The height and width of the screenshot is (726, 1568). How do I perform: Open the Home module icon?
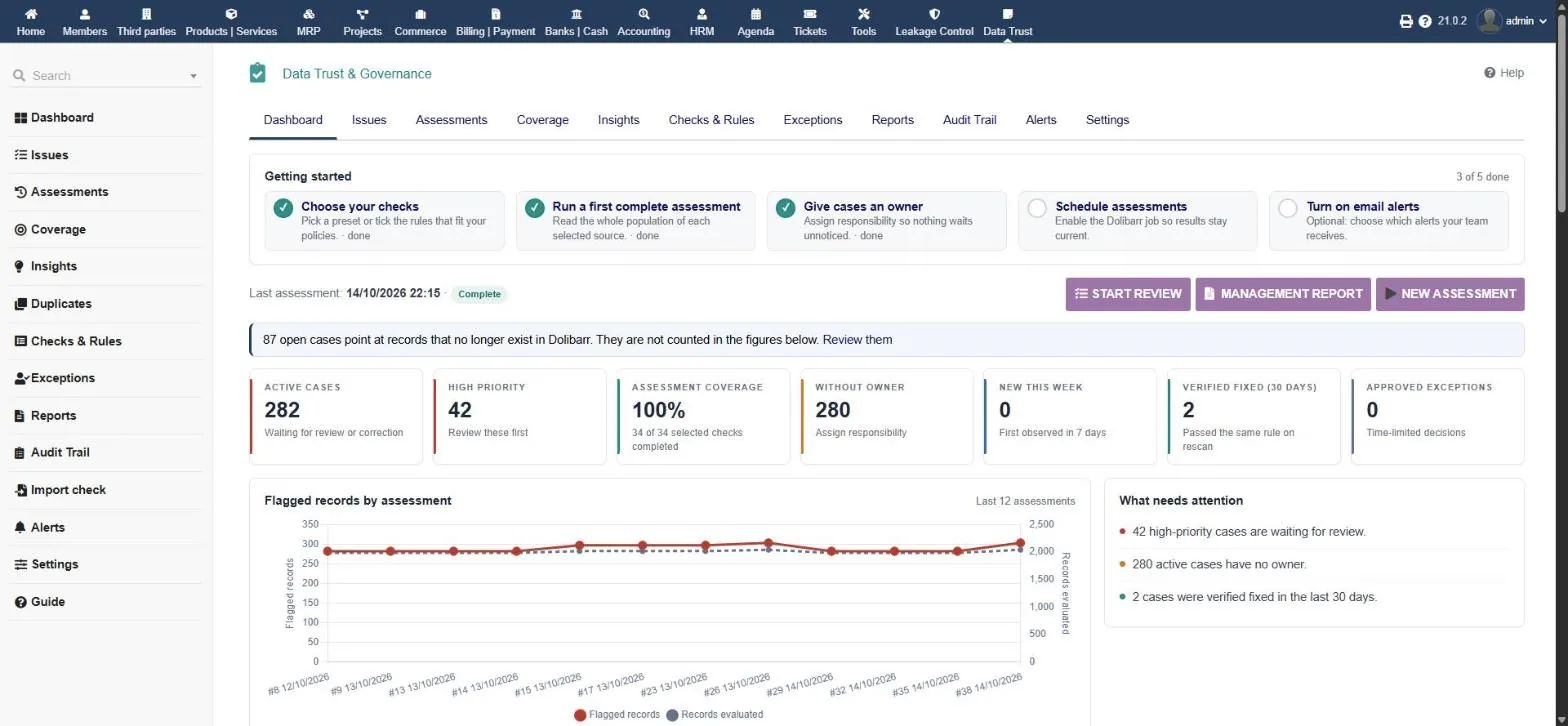tap(31, 15)
